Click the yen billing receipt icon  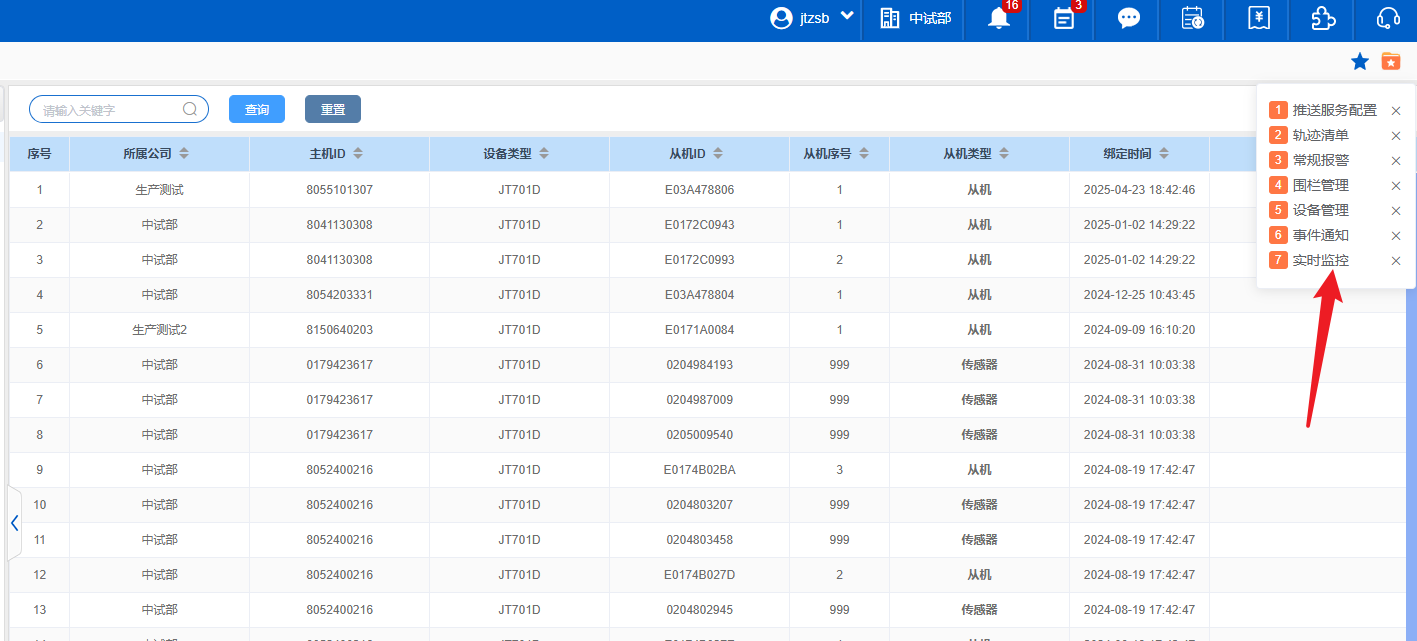click(1259, 19)
